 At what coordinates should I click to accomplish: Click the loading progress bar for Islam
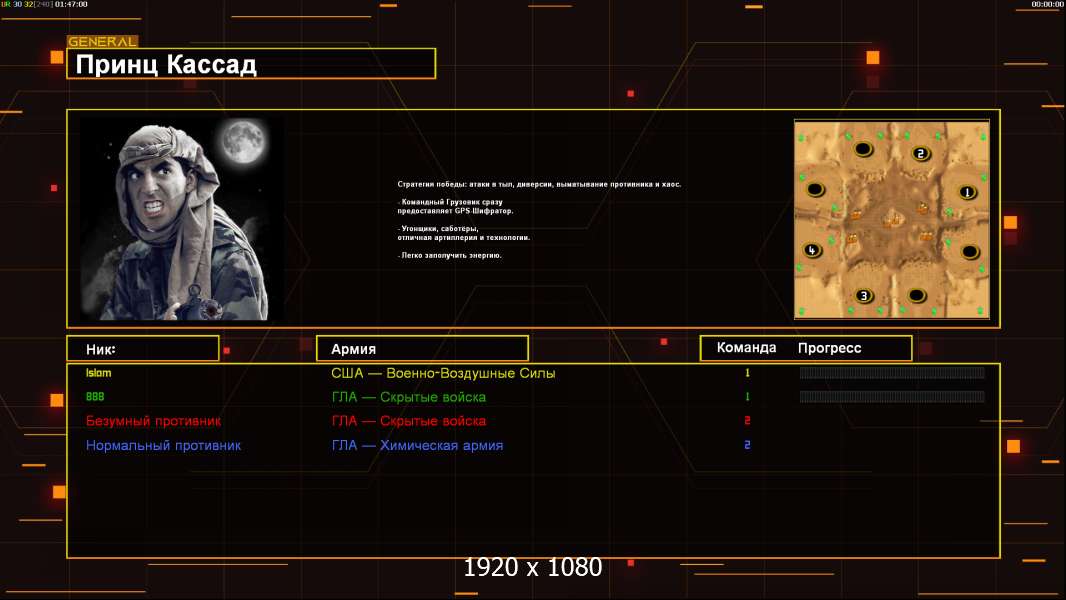[892, 373]
